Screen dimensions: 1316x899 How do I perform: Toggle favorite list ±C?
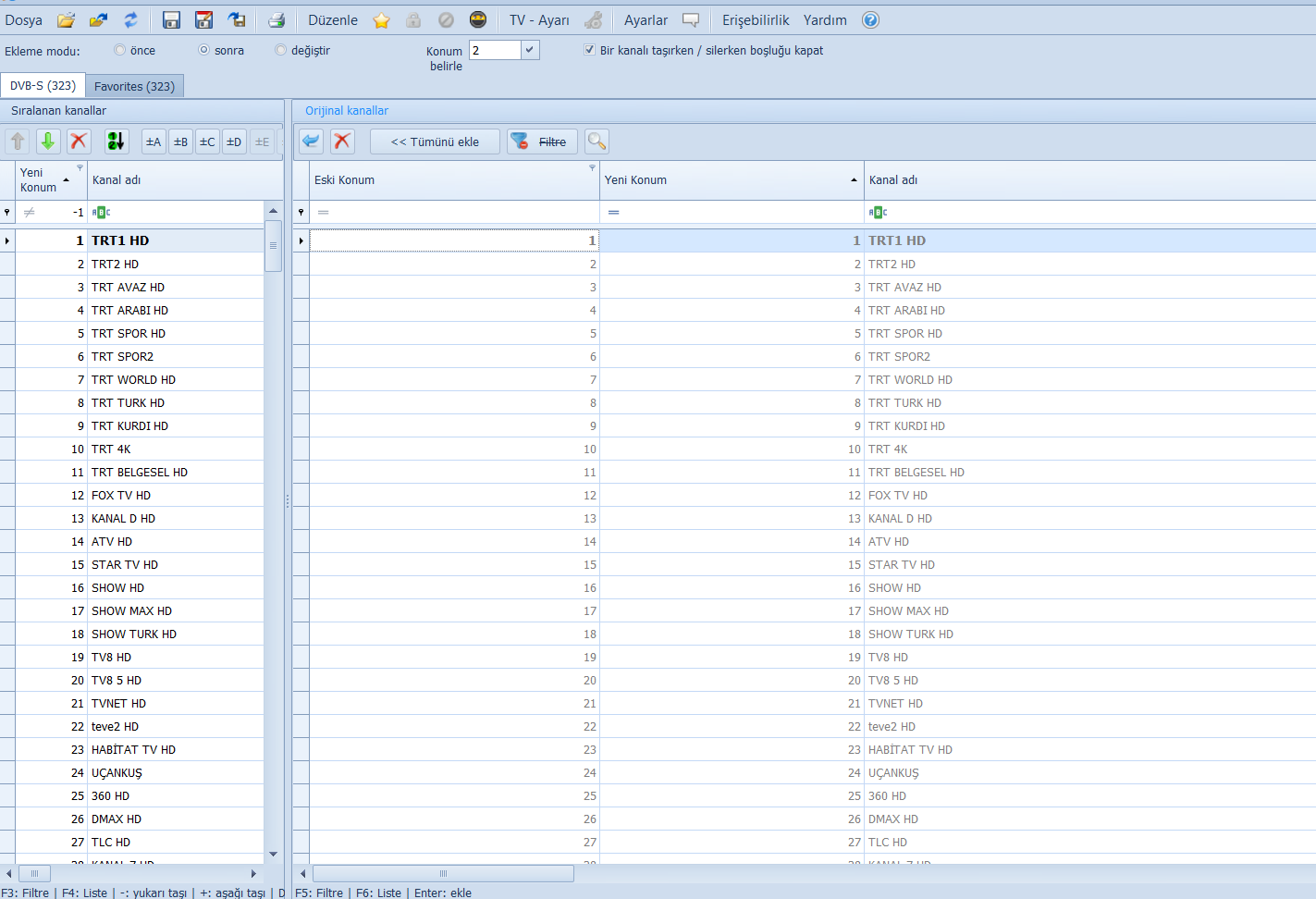coord(207,142)
